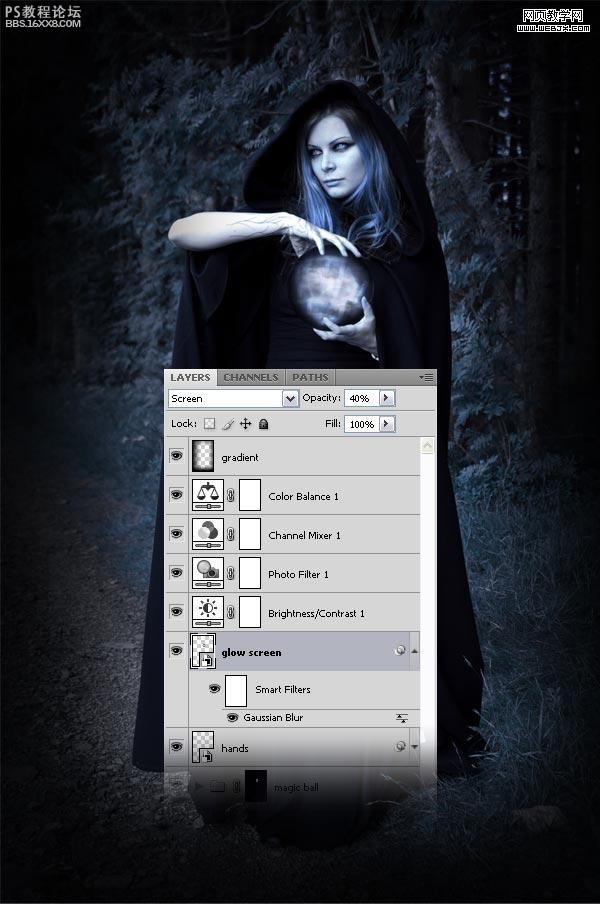
Task: Select the Layers tab
Action: (x=190, y=378)
